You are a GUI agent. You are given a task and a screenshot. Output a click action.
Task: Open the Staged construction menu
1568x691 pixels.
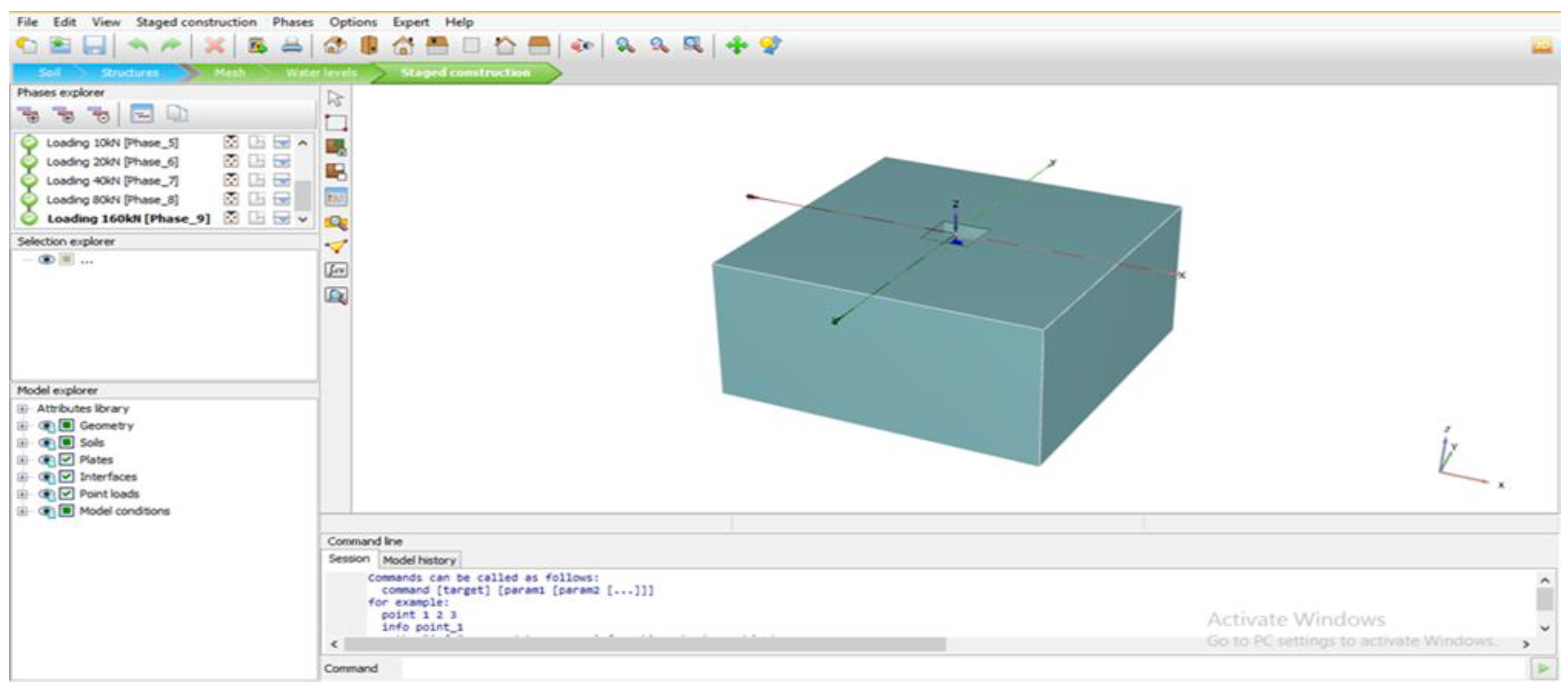[196, 22]
